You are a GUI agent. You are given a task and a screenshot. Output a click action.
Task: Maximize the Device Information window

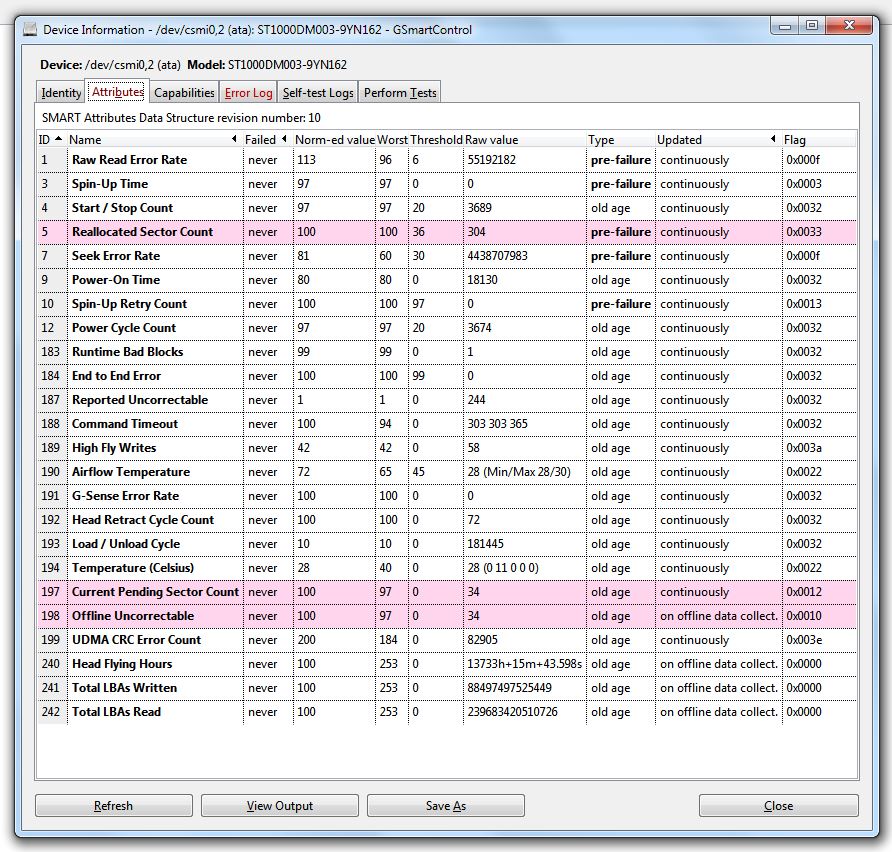(811, 26)
